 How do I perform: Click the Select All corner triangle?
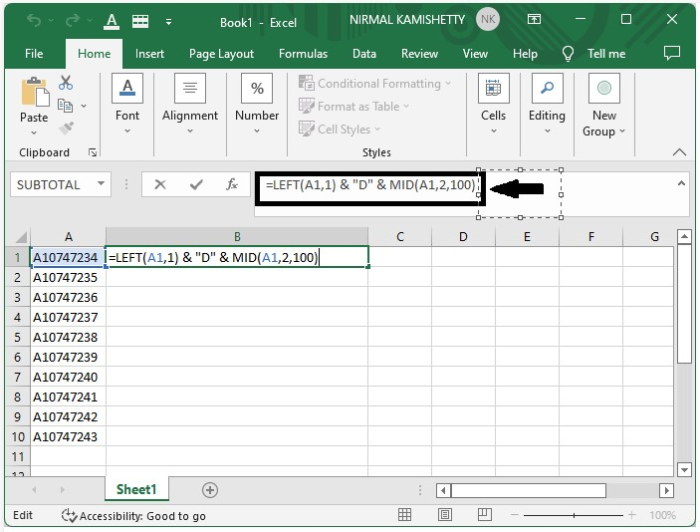click(20, 237)
